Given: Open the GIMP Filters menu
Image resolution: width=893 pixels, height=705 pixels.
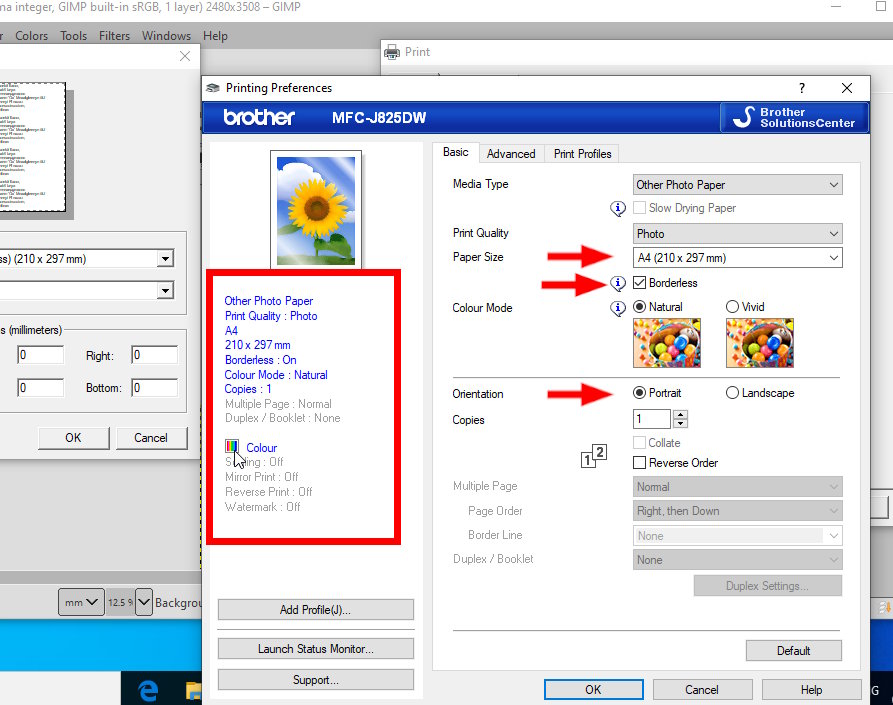Looking at the screenshot, I should click(x=114, y=36).
